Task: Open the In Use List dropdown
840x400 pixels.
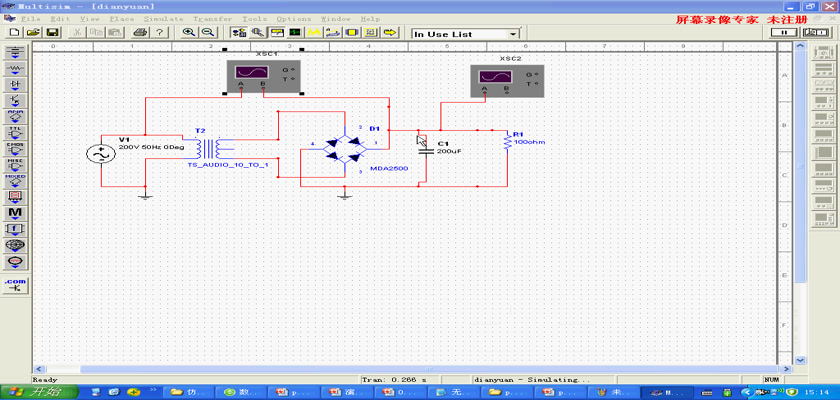Action: point(513,34)
